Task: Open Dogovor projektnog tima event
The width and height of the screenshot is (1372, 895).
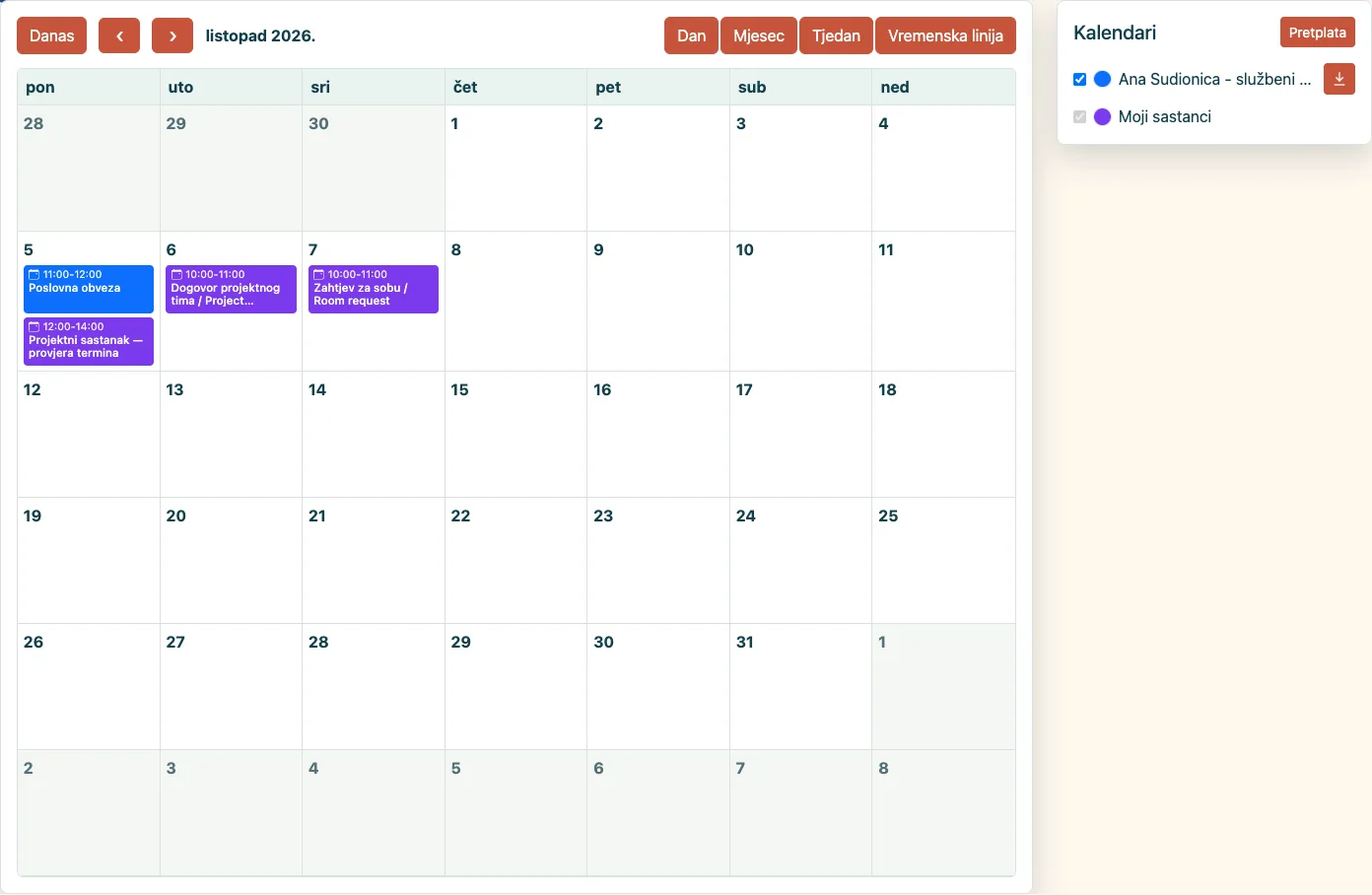Action: point(231,289)
